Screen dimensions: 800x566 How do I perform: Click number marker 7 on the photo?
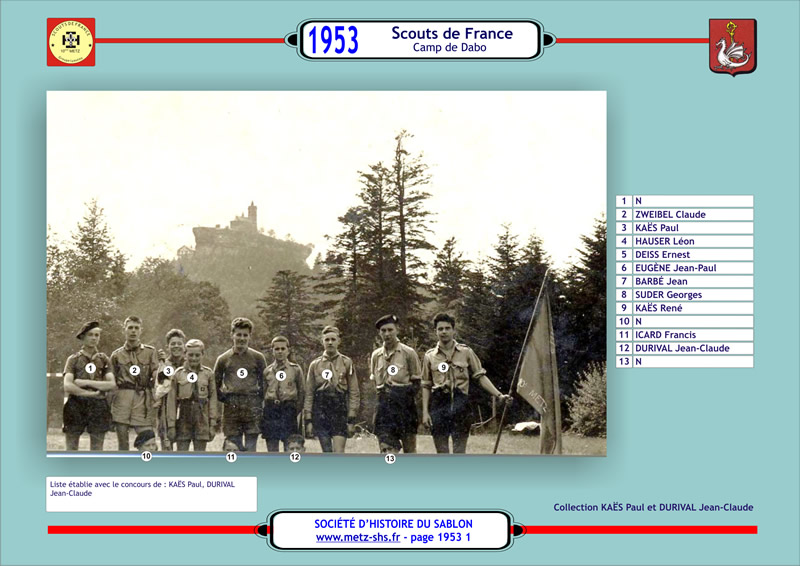[x=327, y=375]
